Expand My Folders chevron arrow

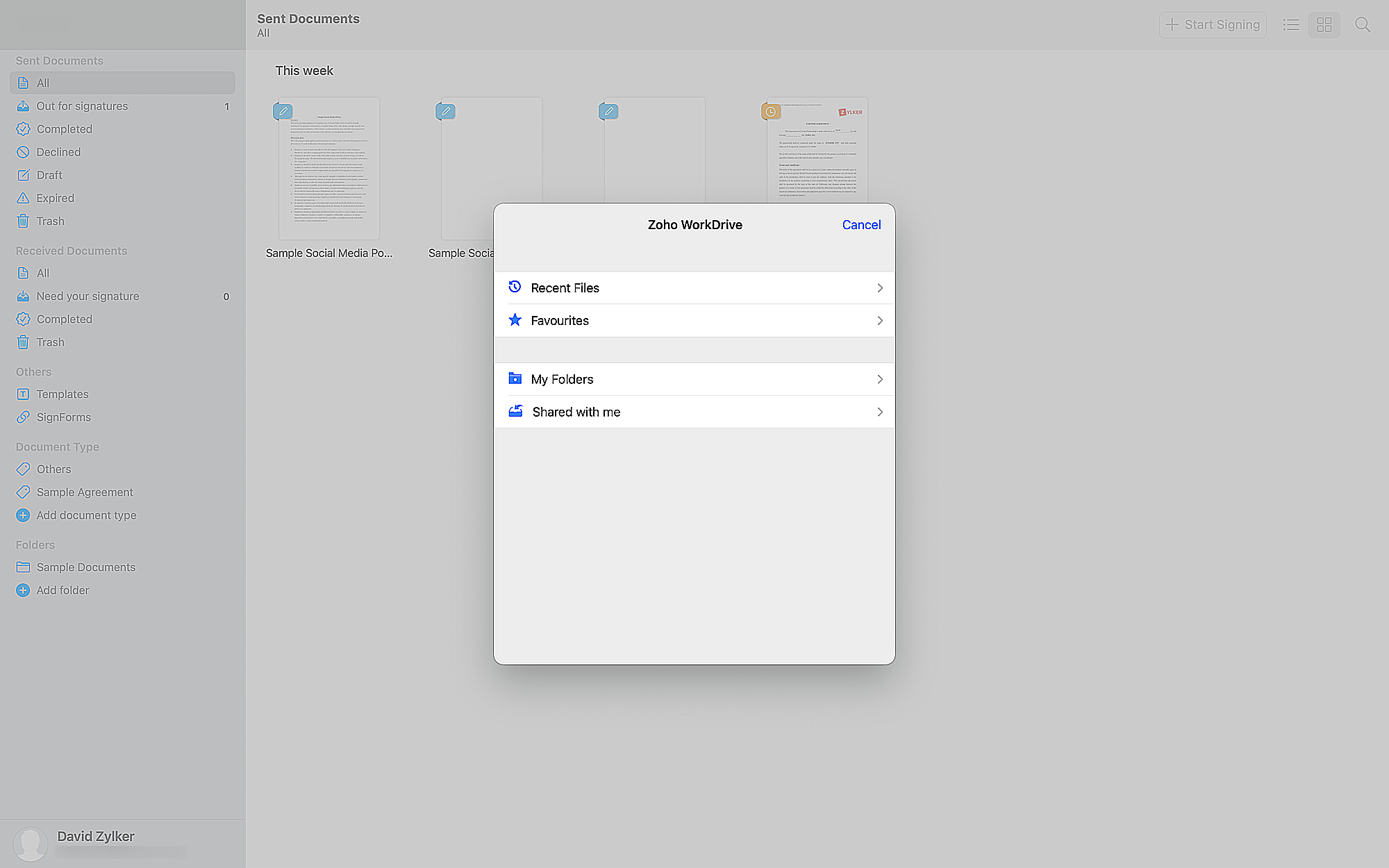[879, 379]
